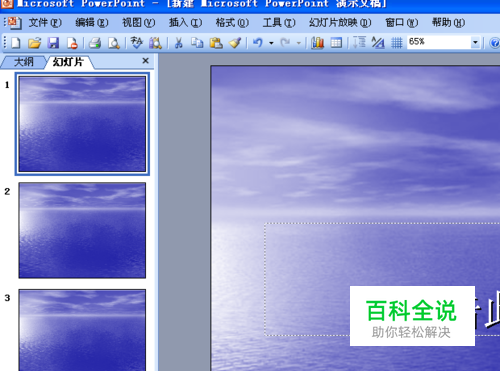This screenshot has width=500, height=371.
Task: Click the document control icon left of 文件
Action: click(x=15, y=23)
